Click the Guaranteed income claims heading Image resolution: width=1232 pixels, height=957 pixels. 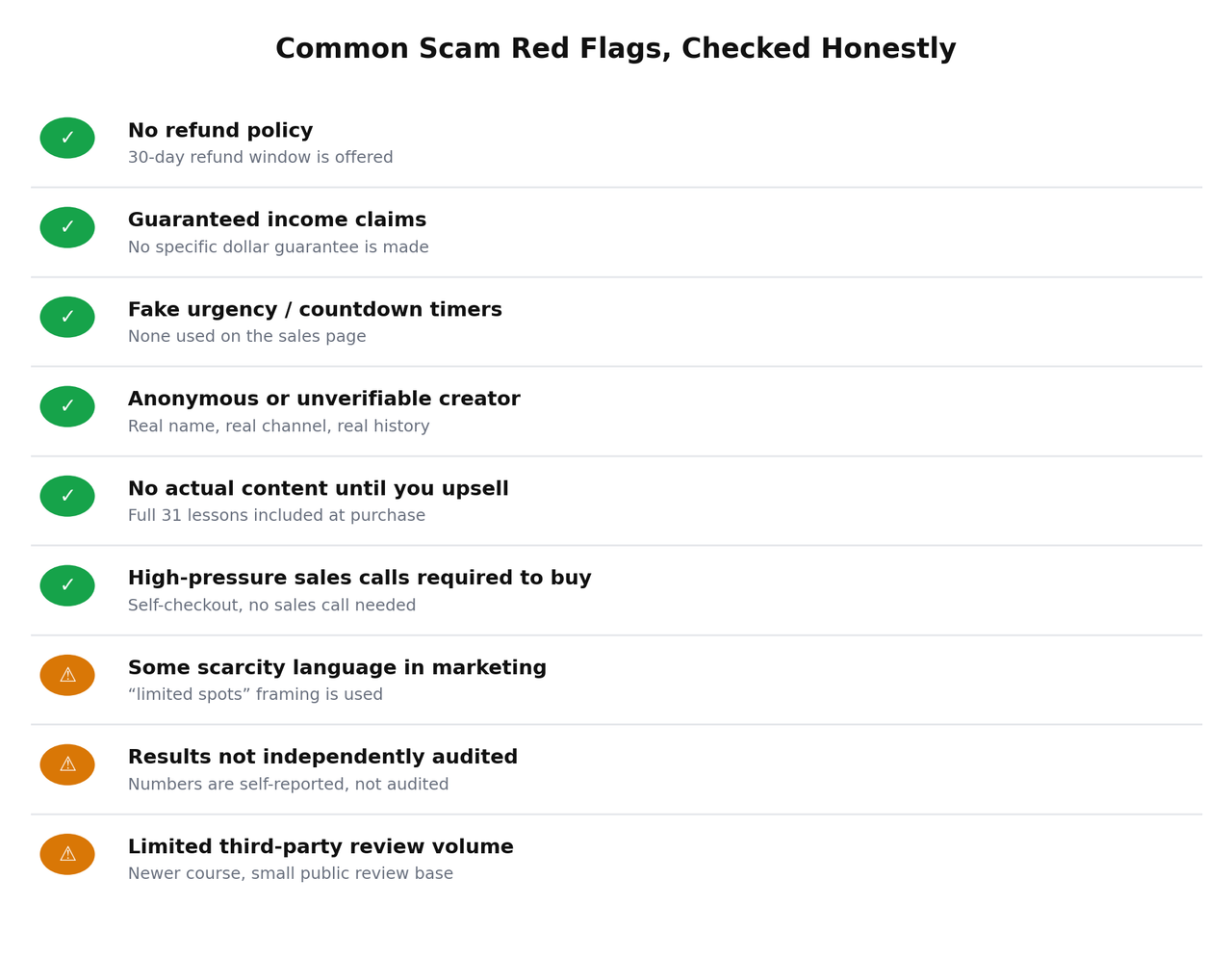(x=277, y=220)
